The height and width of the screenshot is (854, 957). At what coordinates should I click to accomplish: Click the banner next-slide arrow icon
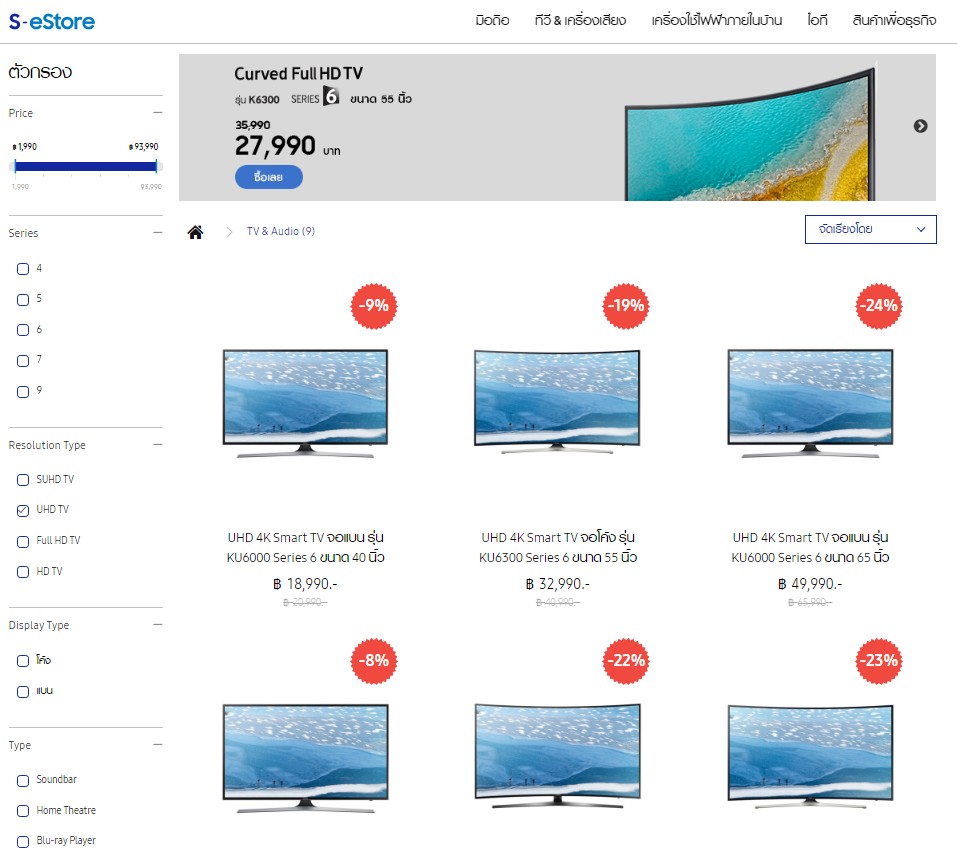pyautogui.click(x=920, y=126)
